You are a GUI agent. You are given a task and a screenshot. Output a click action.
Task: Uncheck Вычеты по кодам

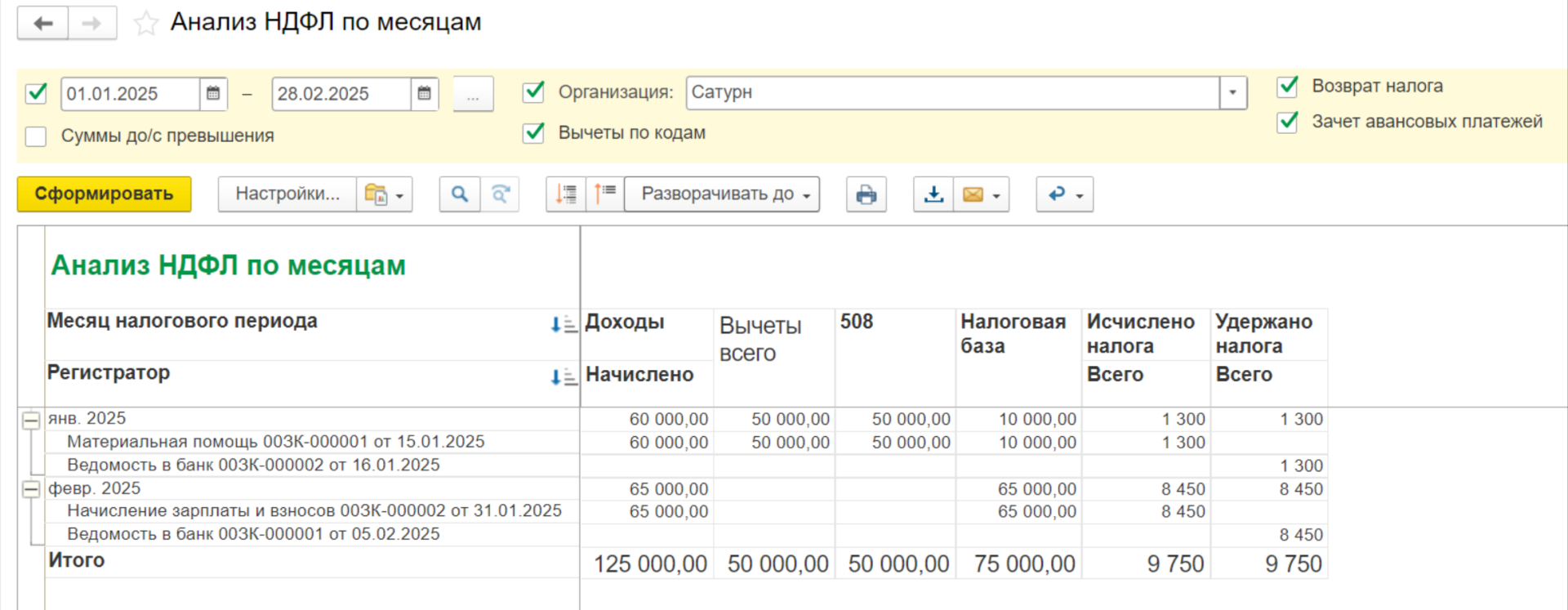(534, 132)
